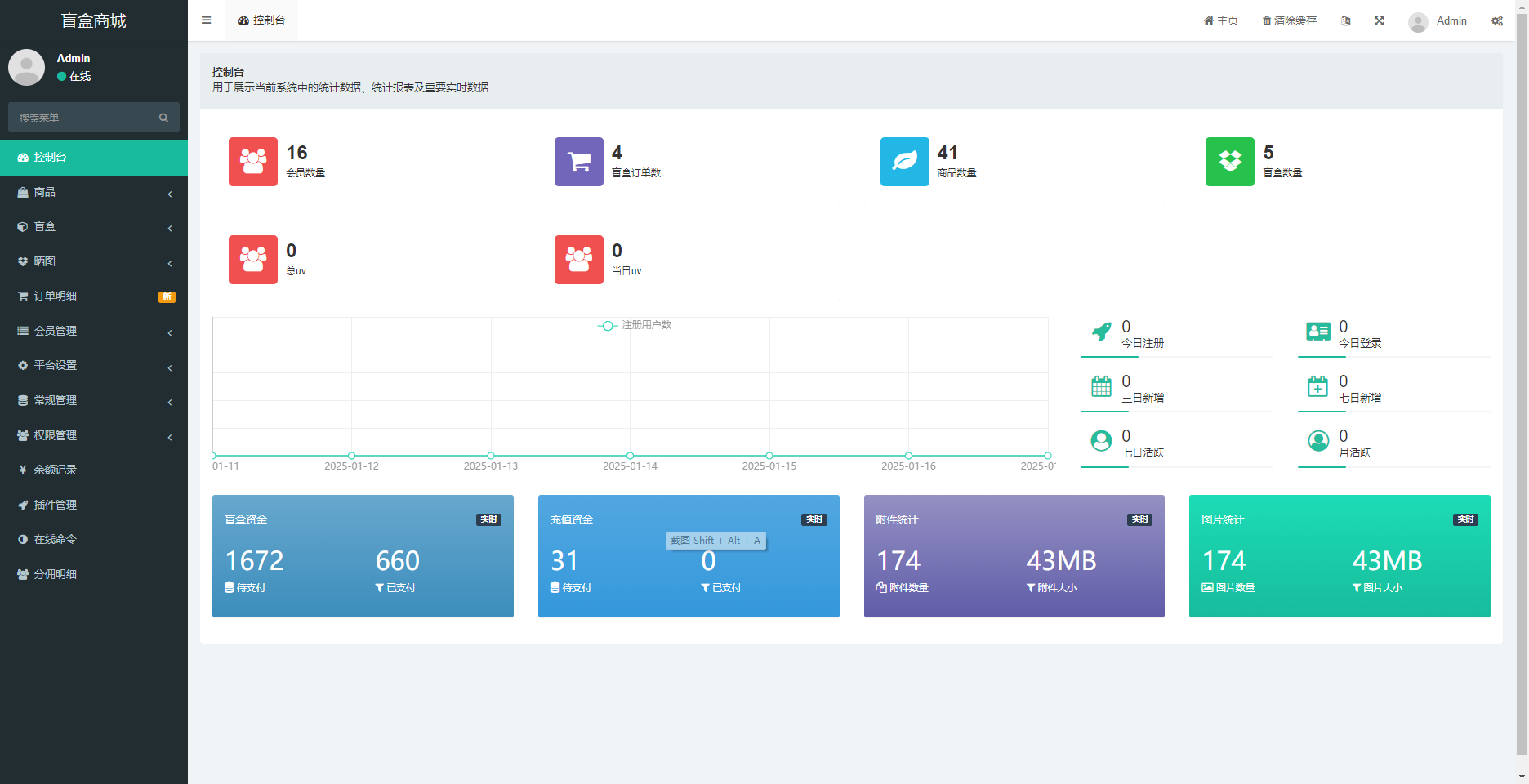Image resolution: width=1529 pixels, height=784 pixels.
Task: Click the 清除缓存 link
Action: (x=1289, y=20)
